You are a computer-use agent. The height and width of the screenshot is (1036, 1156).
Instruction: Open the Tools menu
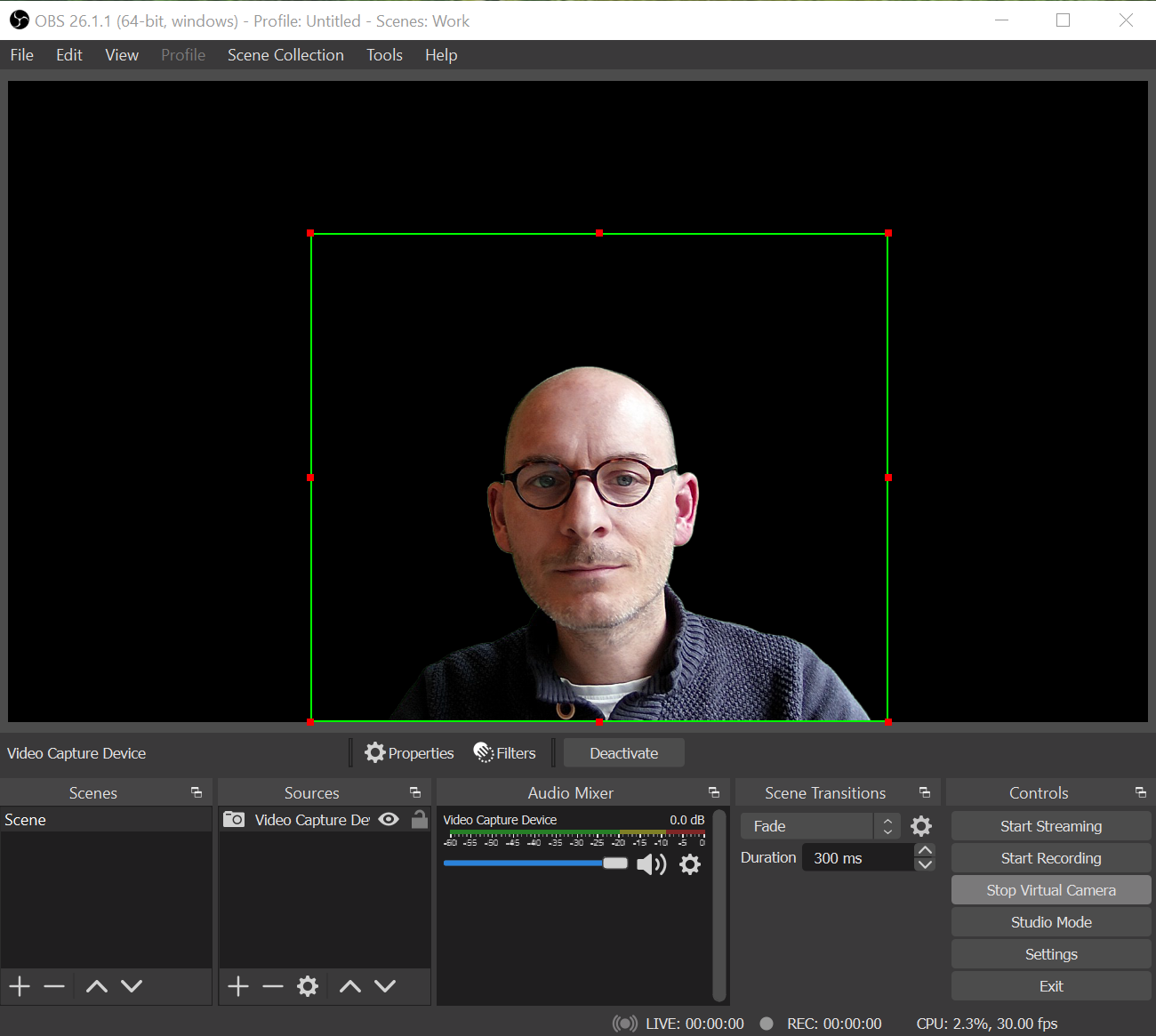click(384, 55)
